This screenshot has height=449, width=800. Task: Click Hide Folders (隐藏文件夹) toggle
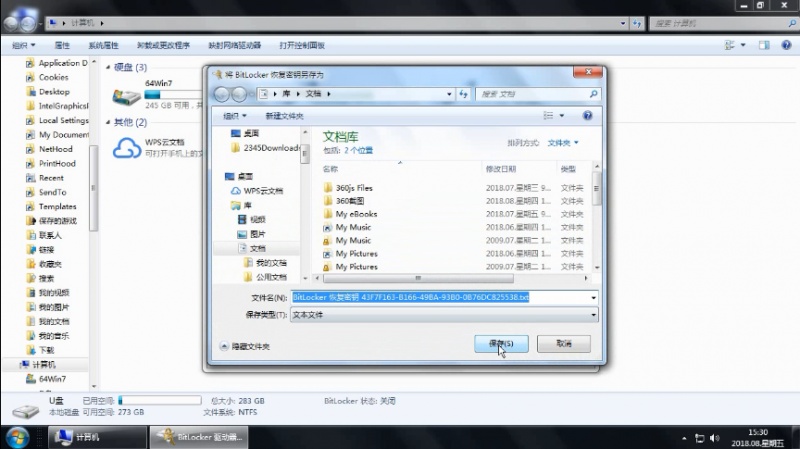[x=244, y=346]
